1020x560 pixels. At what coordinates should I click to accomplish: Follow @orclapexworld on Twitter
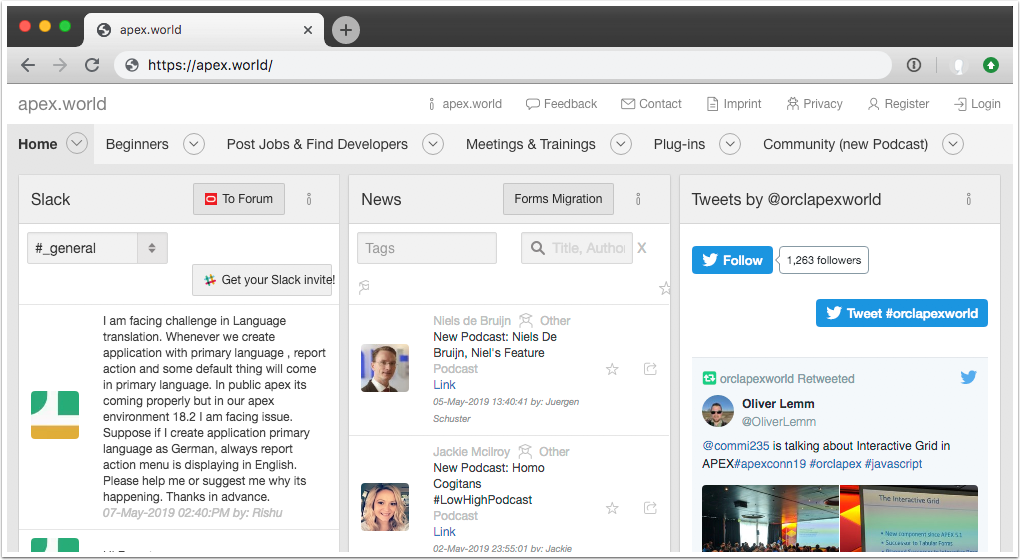(732, 260)
